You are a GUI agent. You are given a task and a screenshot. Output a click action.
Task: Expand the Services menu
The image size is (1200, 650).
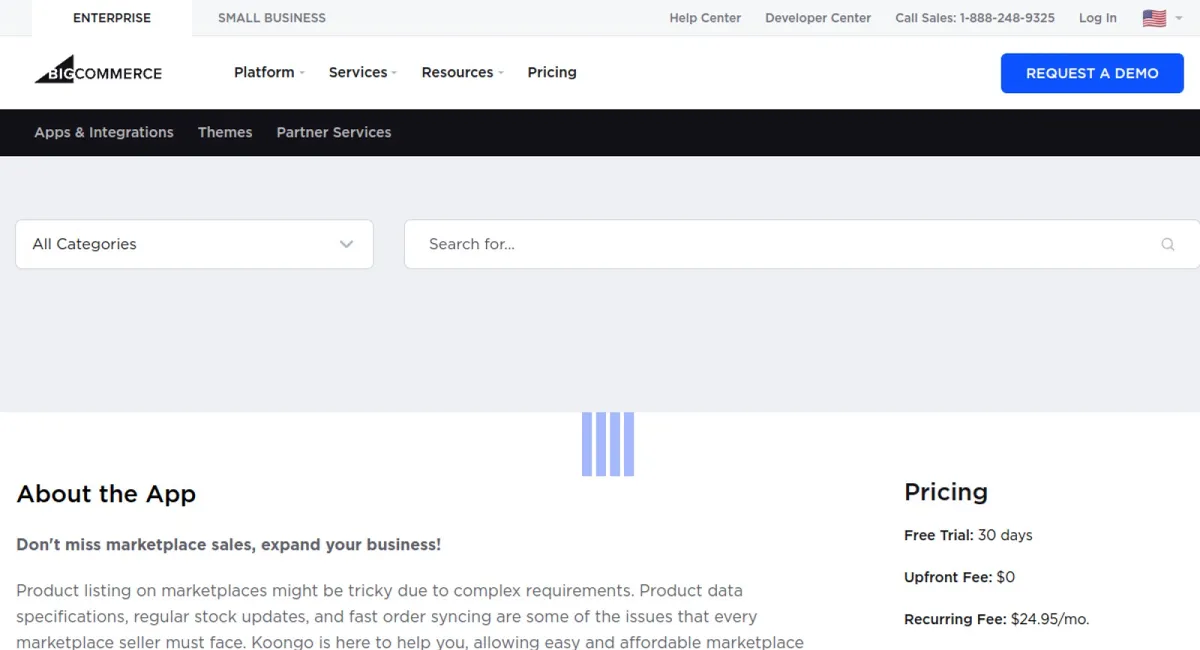[362, 72]
